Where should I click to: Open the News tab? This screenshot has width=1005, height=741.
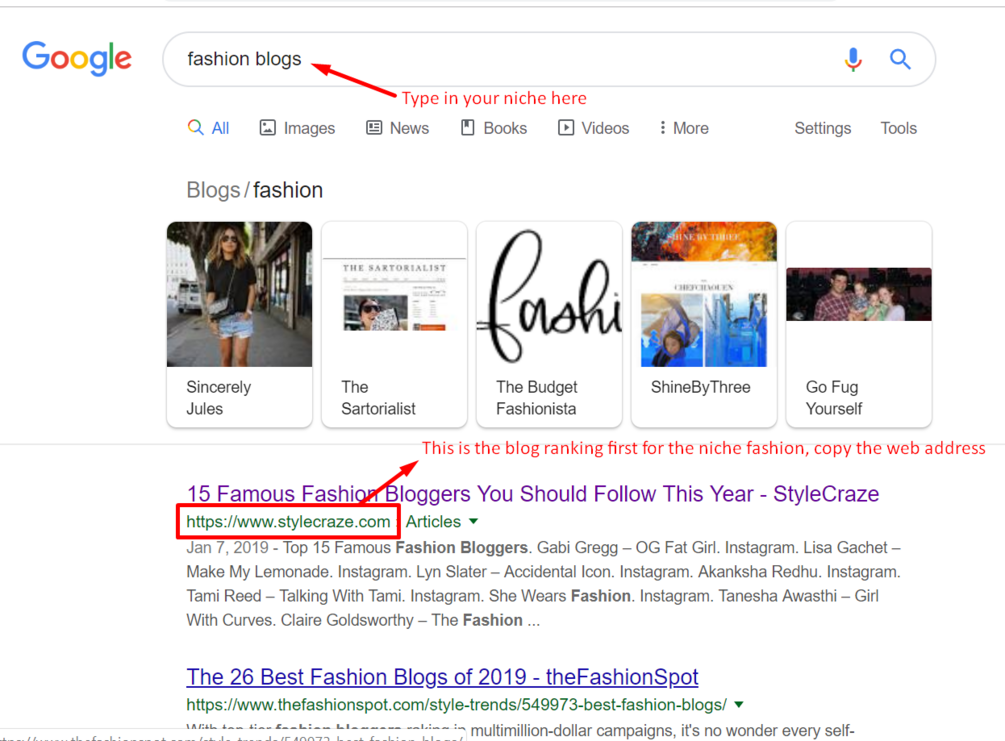(397, 128)
